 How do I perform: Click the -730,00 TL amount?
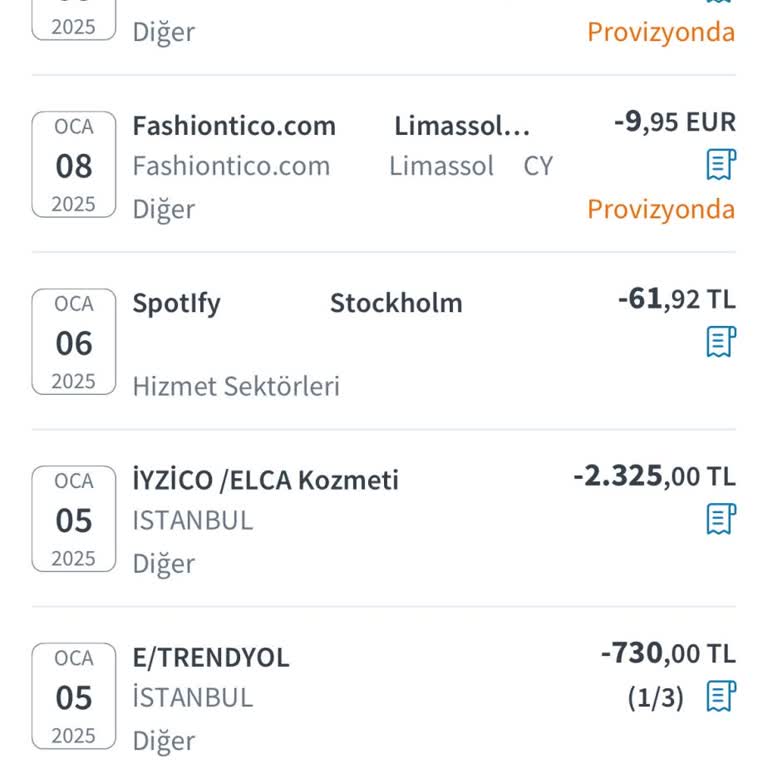click(x=668, y=654)
